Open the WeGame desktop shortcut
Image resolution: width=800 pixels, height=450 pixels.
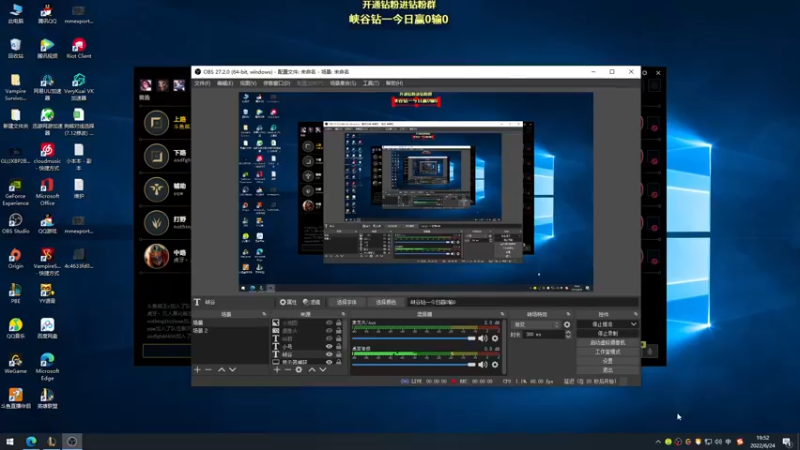coord(15,363)
